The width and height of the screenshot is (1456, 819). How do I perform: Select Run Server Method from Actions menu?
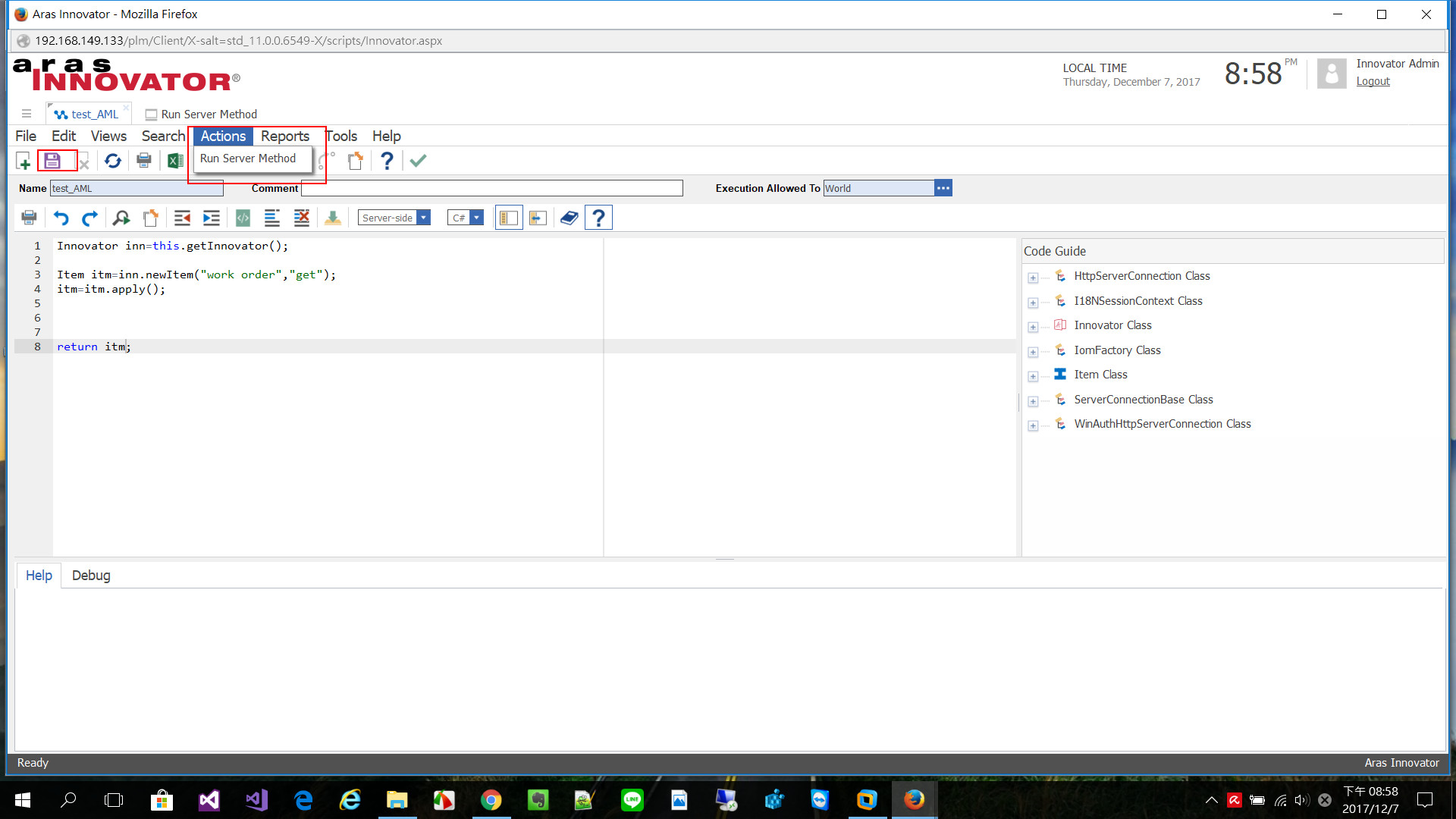click(x=248, y=158)
